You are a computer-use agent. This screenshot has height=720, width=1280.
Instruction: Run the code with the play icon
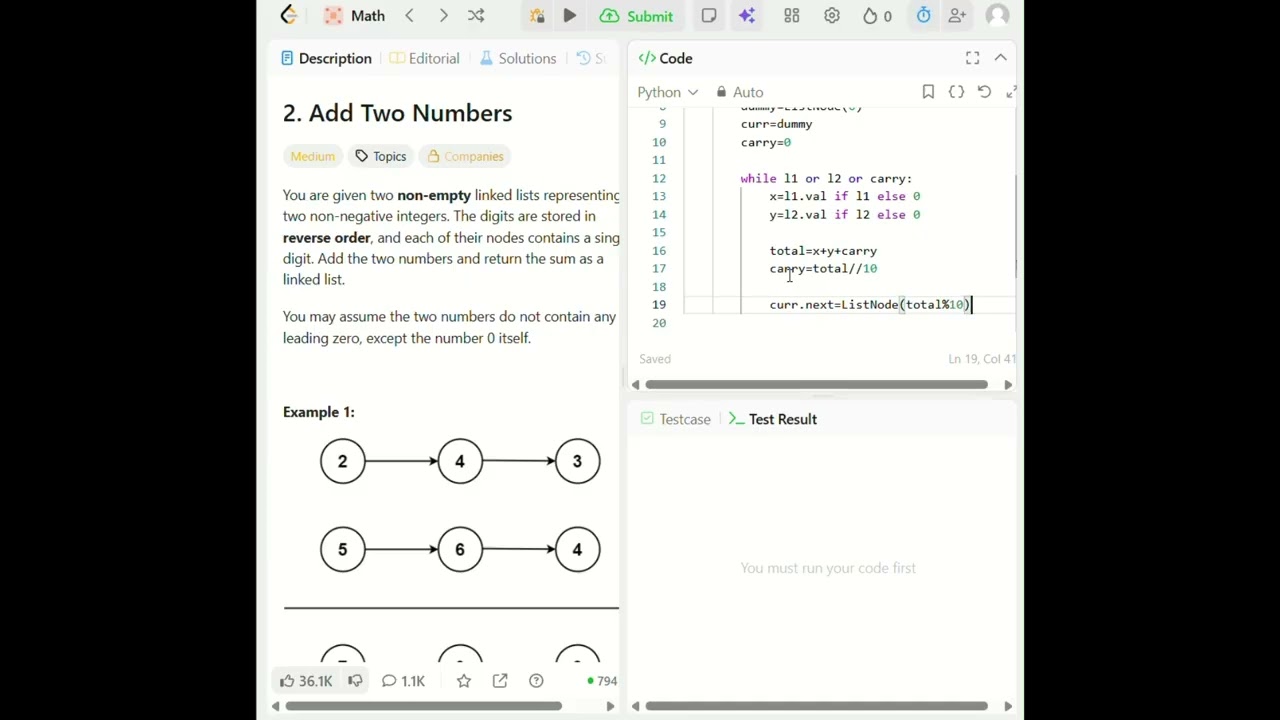tap(569, 16)
